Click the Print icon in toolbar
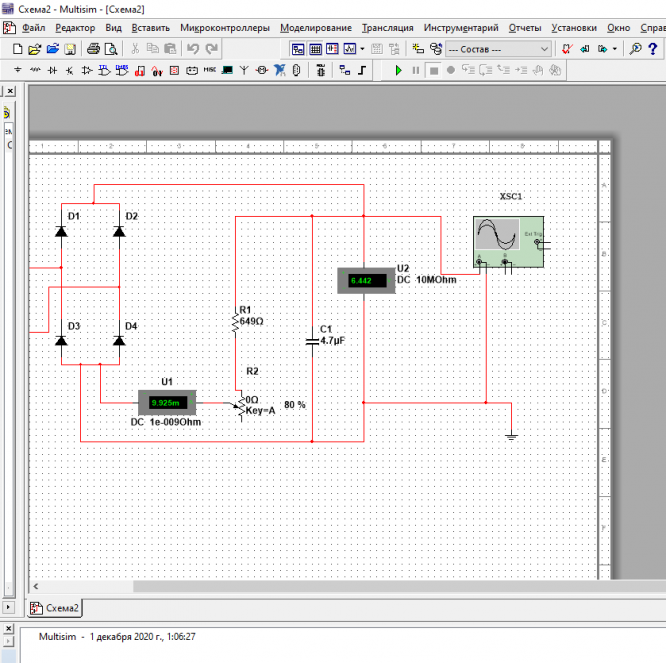This screenshot has width=666, height=663. click(93, 48)
